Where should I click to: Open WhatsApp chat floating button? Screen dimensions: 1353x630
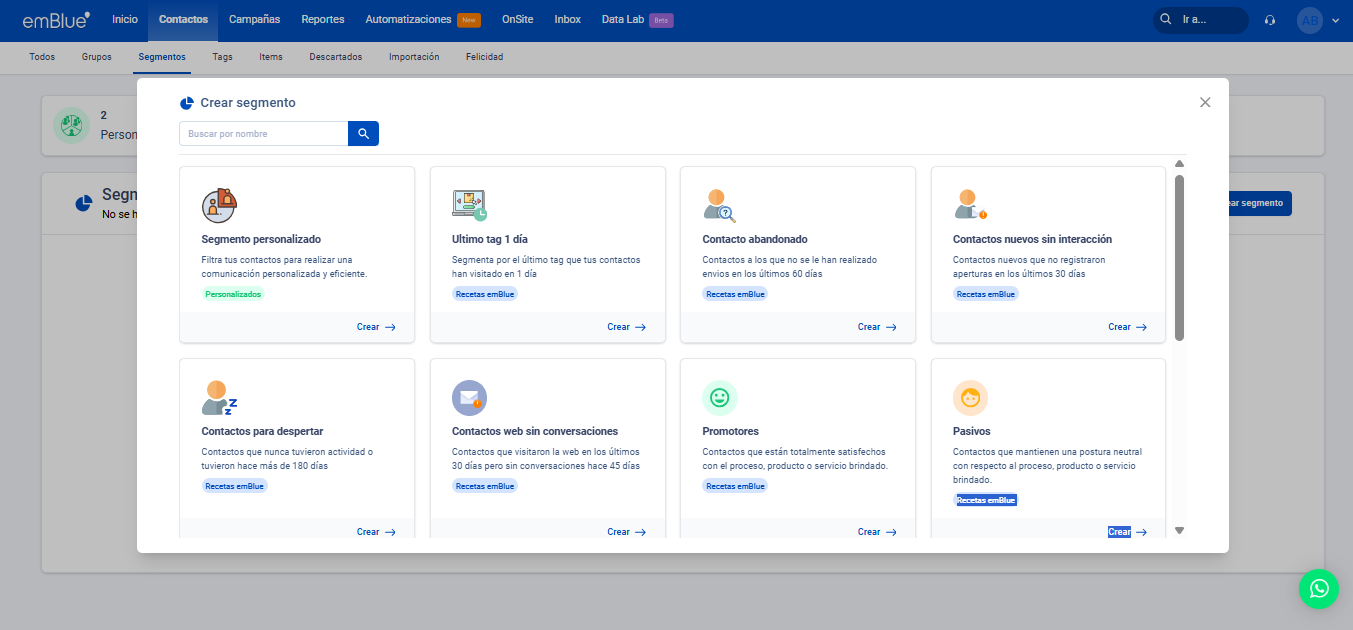[1318, 588]
